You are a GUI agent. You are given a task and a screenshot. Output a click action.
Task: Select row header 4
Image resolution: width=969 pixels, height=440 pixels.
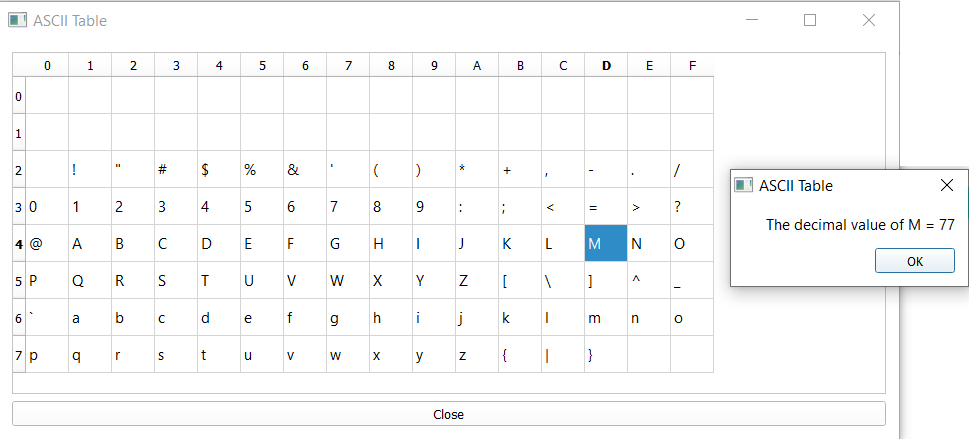[19, 243]
